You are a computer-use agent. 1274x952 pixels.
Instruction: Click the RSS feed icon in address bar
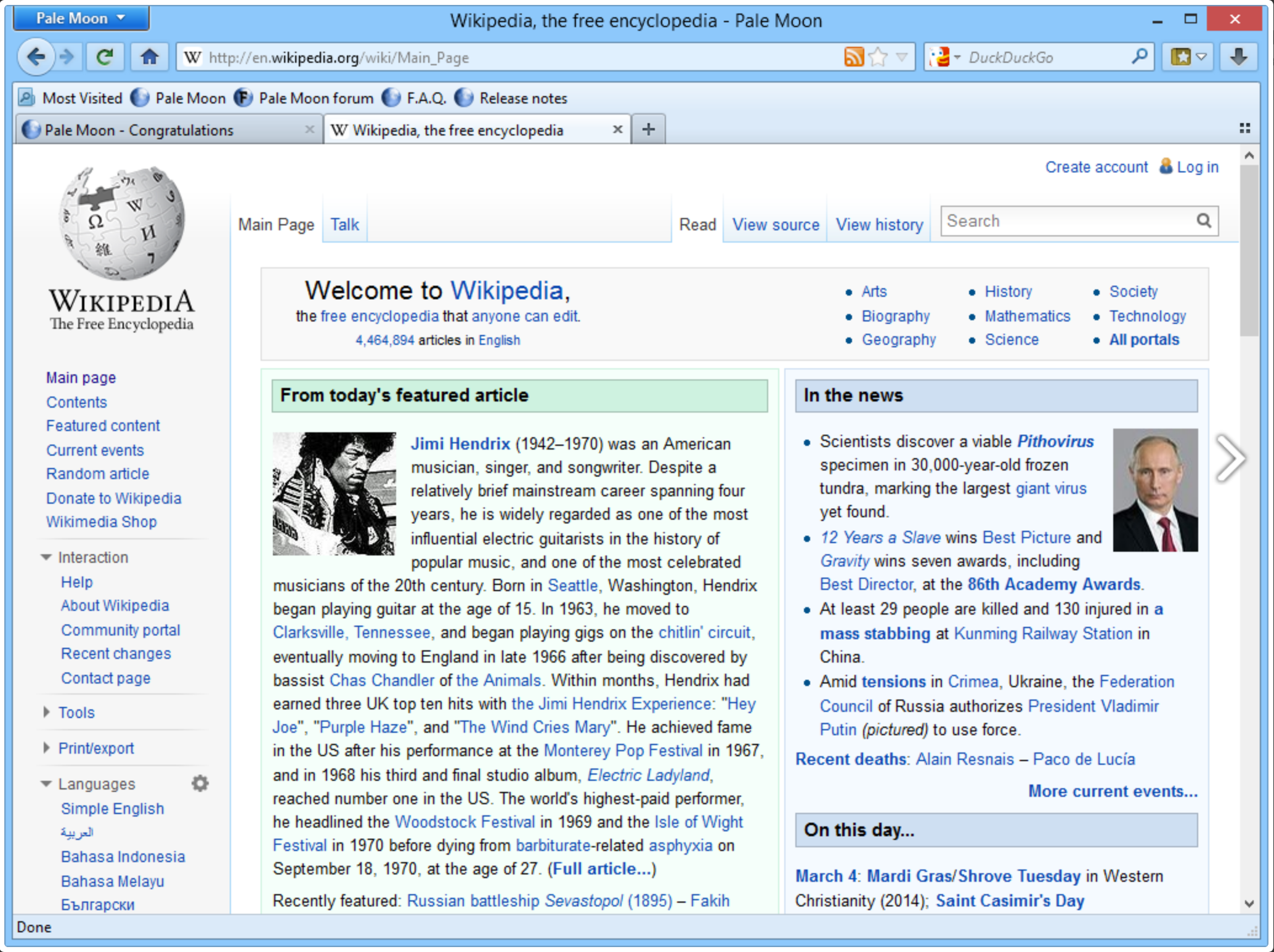coord(853,57)
